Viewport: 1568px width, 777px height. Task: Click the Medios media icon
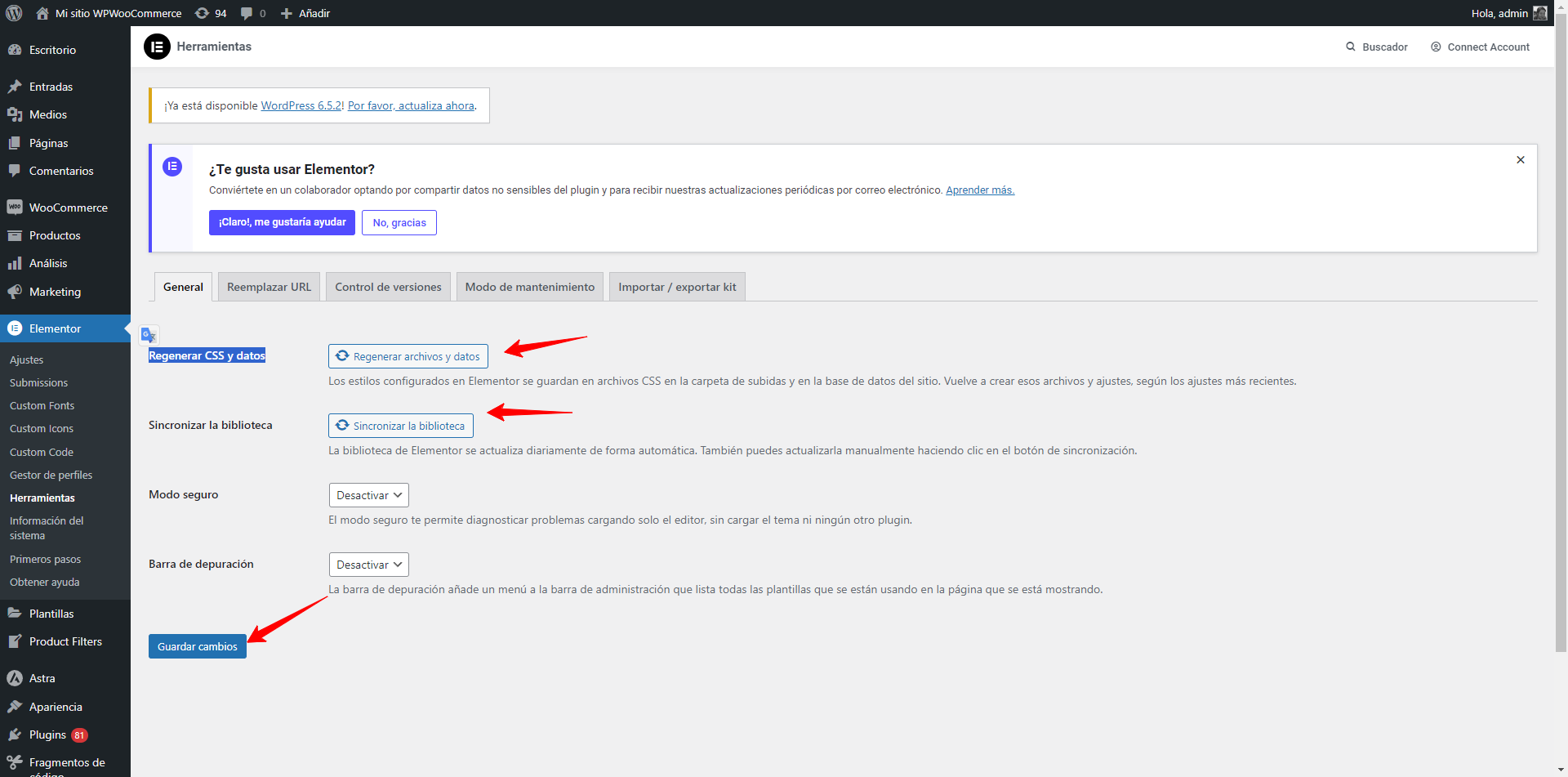pyautogui.click(x=15, y=114)
